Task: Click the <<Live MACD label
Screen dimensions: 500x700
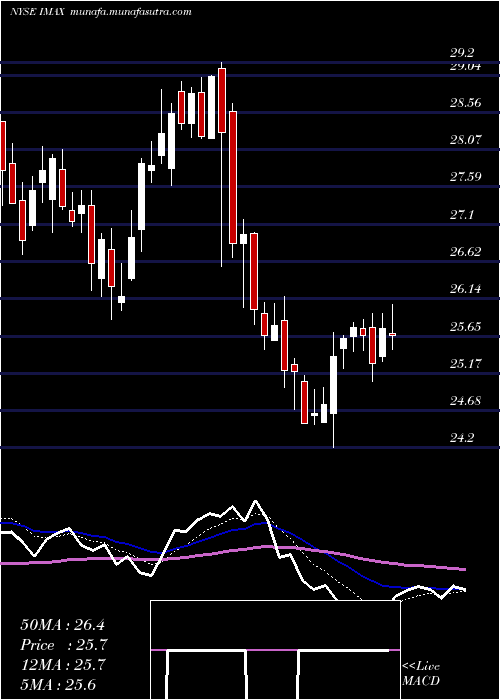Action: coord(421,674)
